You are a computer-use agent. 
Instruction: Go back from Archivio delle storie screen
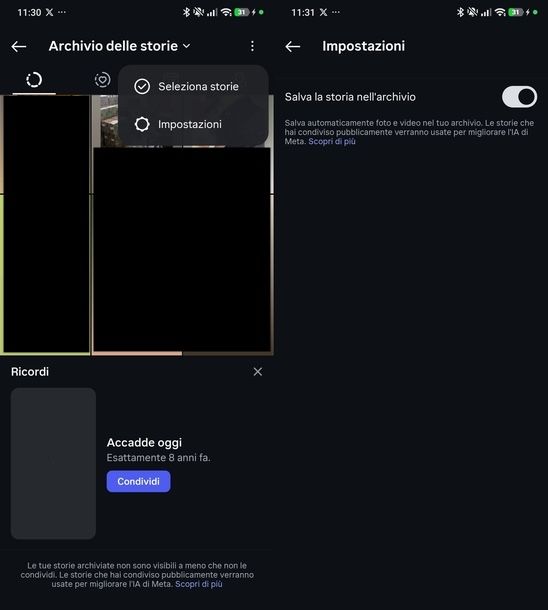point(19,47)
